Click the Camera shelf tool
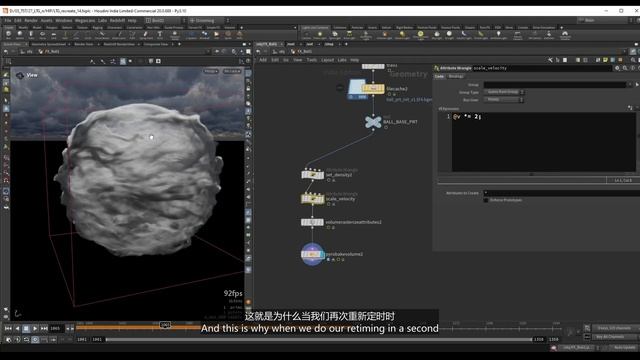Viewport: 640px width, 360px height. (x=307, y=35)
